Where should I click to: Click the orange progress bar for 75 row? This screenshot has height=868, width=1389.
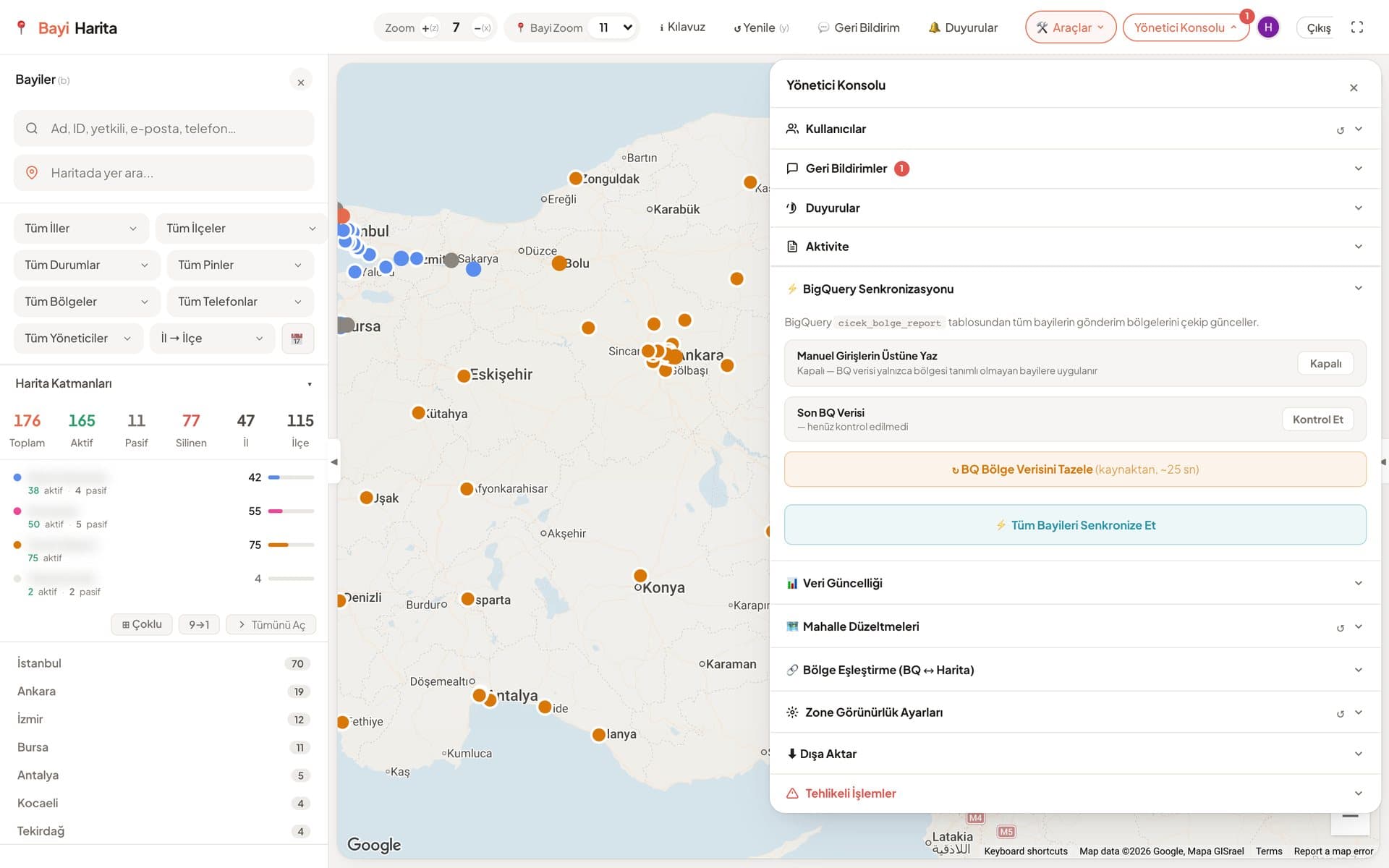291,545
